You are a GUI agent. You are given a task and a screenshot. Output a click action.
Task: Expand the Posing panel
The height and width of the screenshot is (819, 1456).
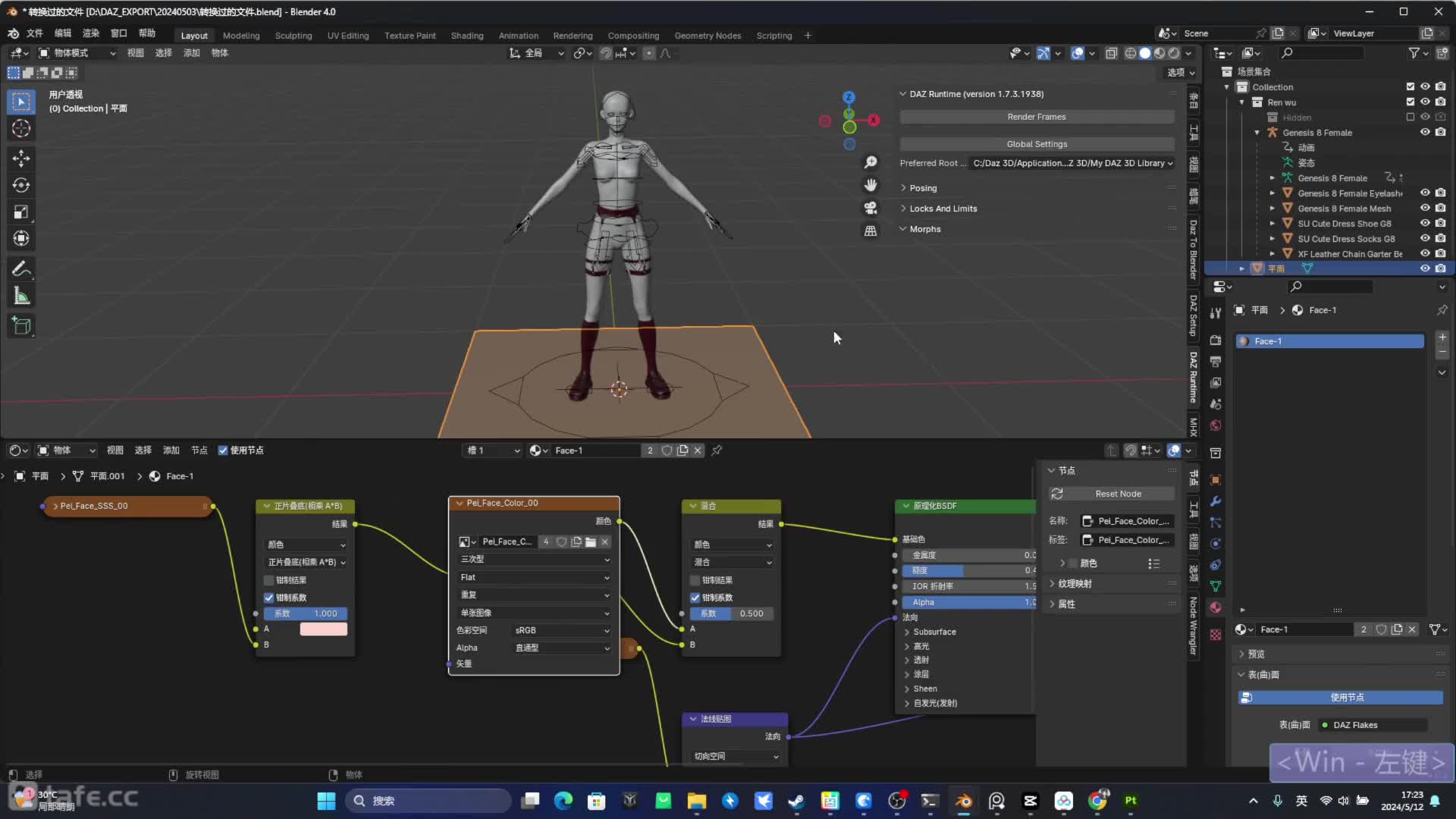(x=923, y=188)
